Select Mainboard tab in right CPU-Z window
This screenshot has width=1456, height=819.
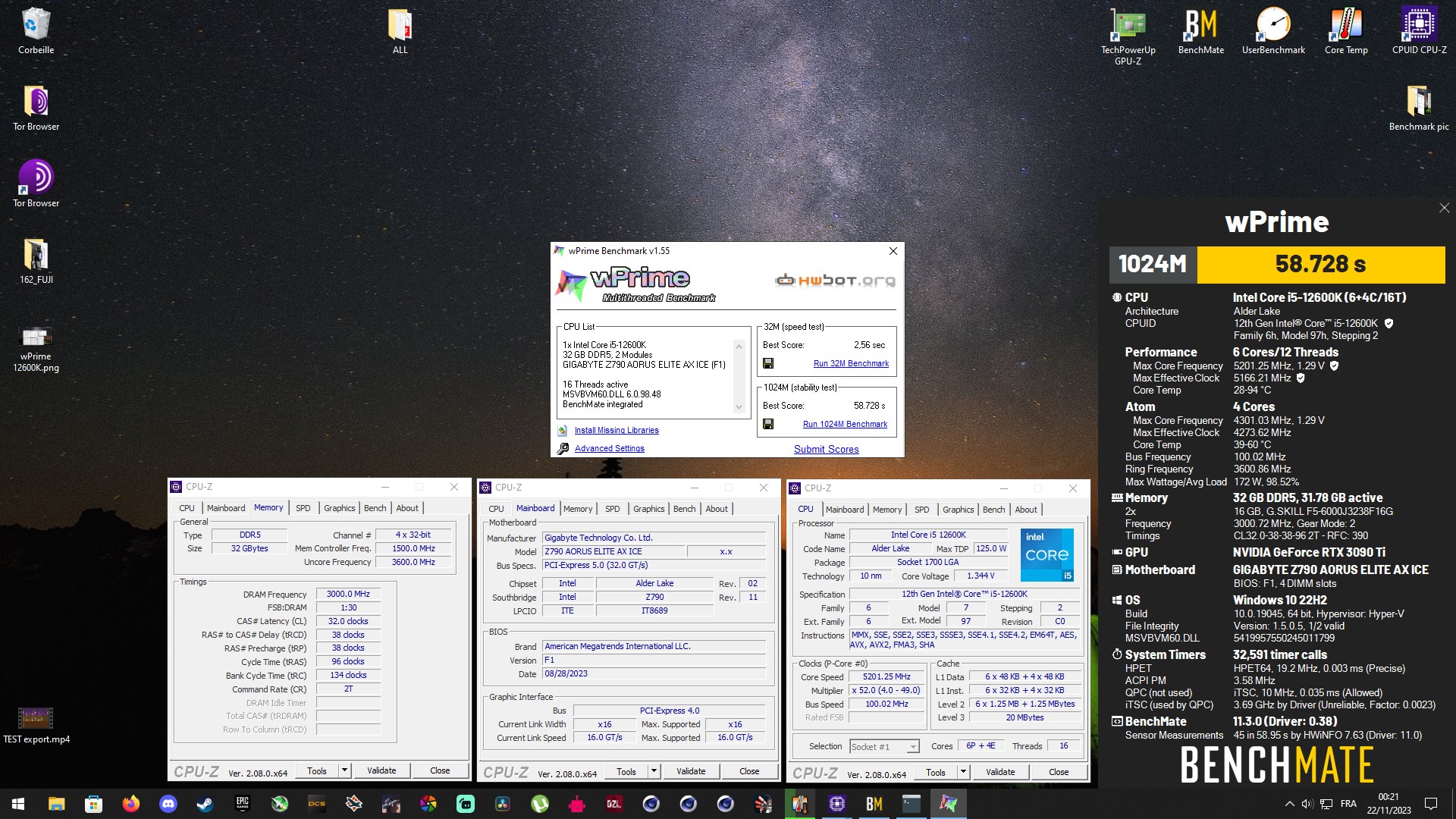tap(845, 510)
